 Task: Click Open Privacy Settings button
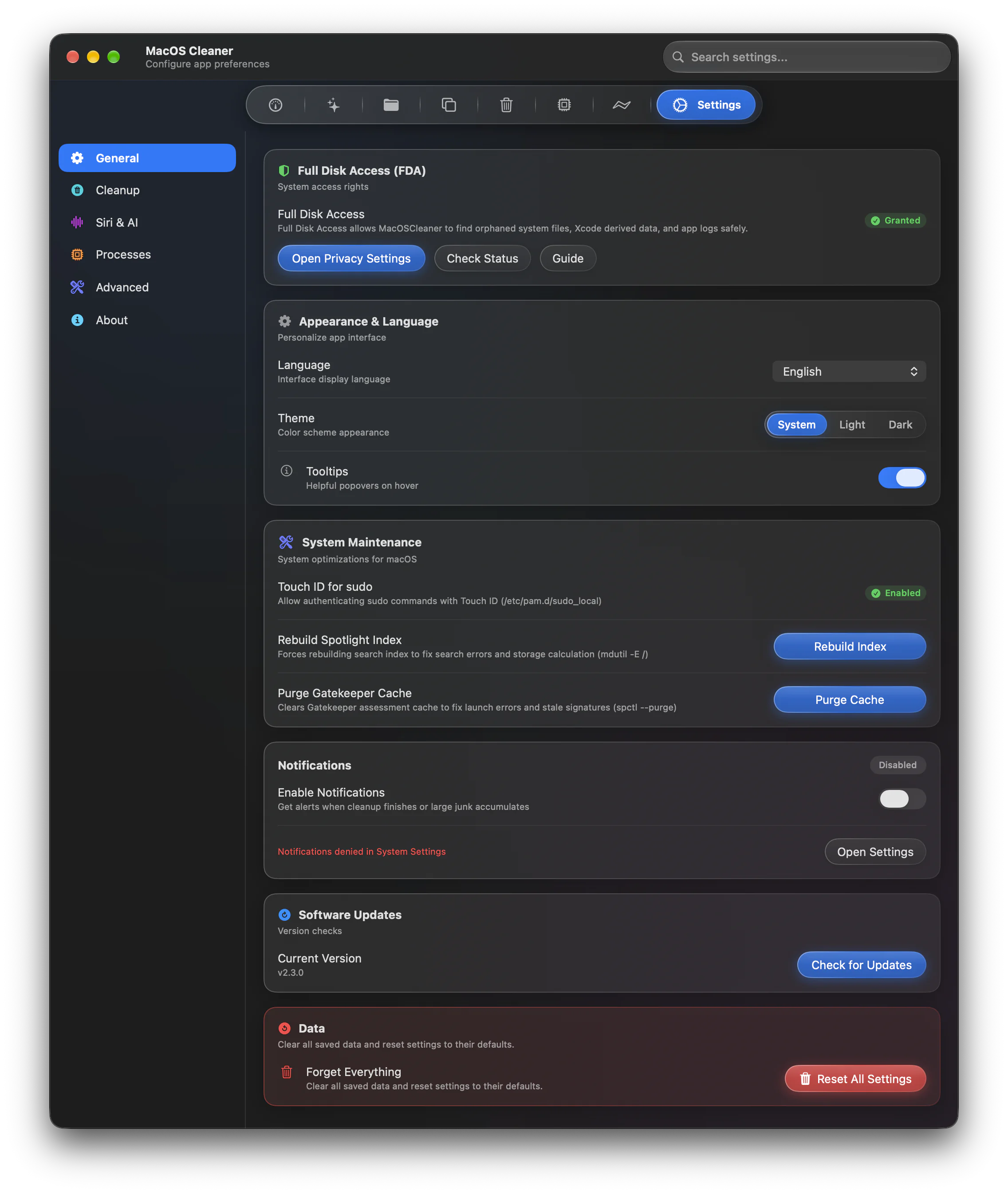point(351,259)
